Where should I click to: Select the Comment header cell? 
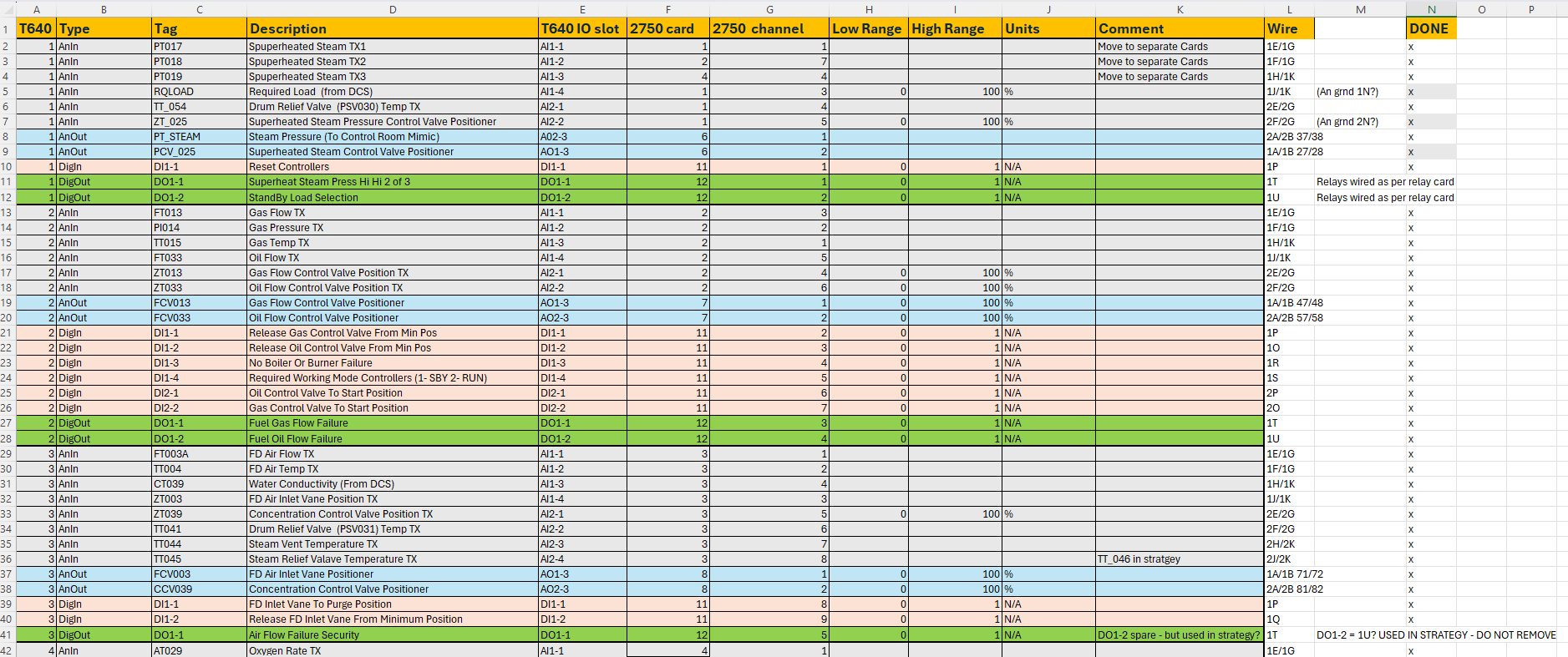tap(1179, 28)
